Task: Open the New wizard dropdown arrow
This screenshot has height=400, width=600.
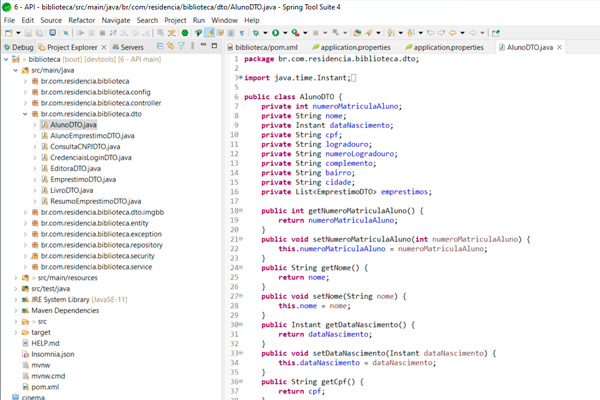Action: pyautogui.click(x=18, y=33)
